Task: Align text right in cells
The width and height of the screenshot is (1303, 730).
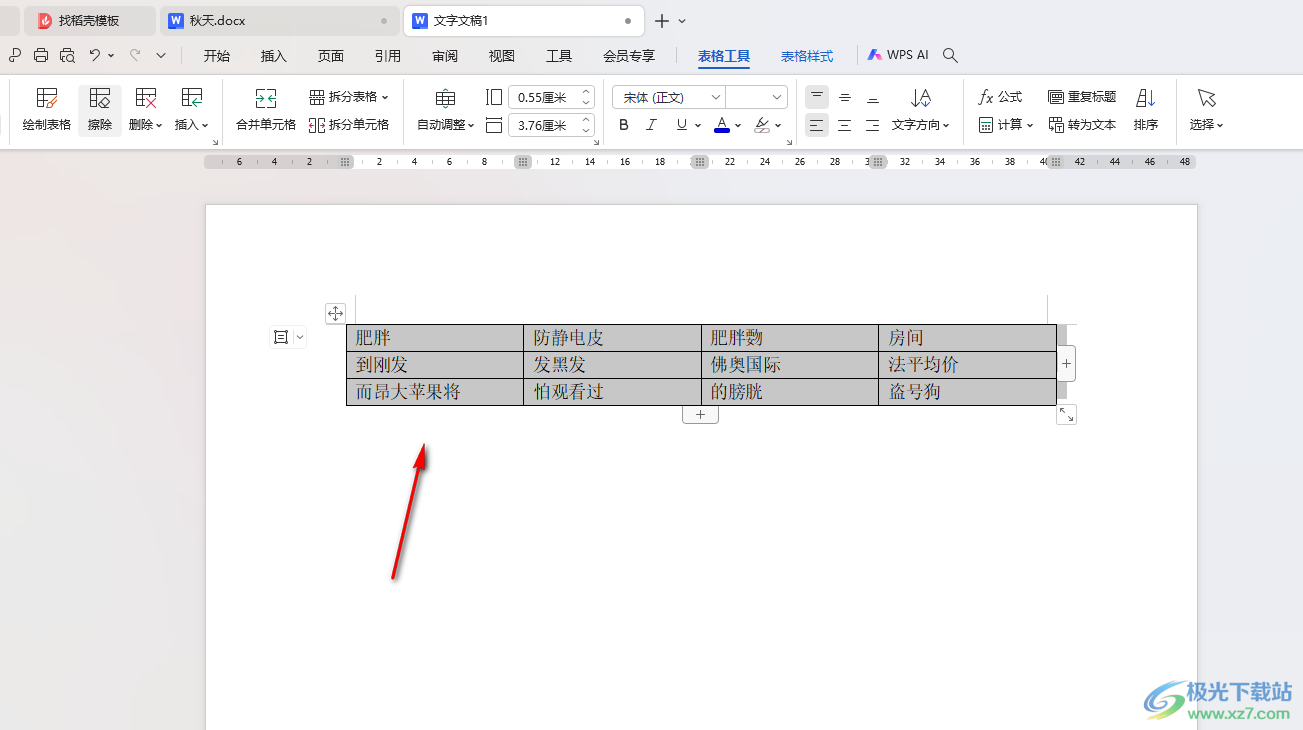Action: [x=873, y=125]
